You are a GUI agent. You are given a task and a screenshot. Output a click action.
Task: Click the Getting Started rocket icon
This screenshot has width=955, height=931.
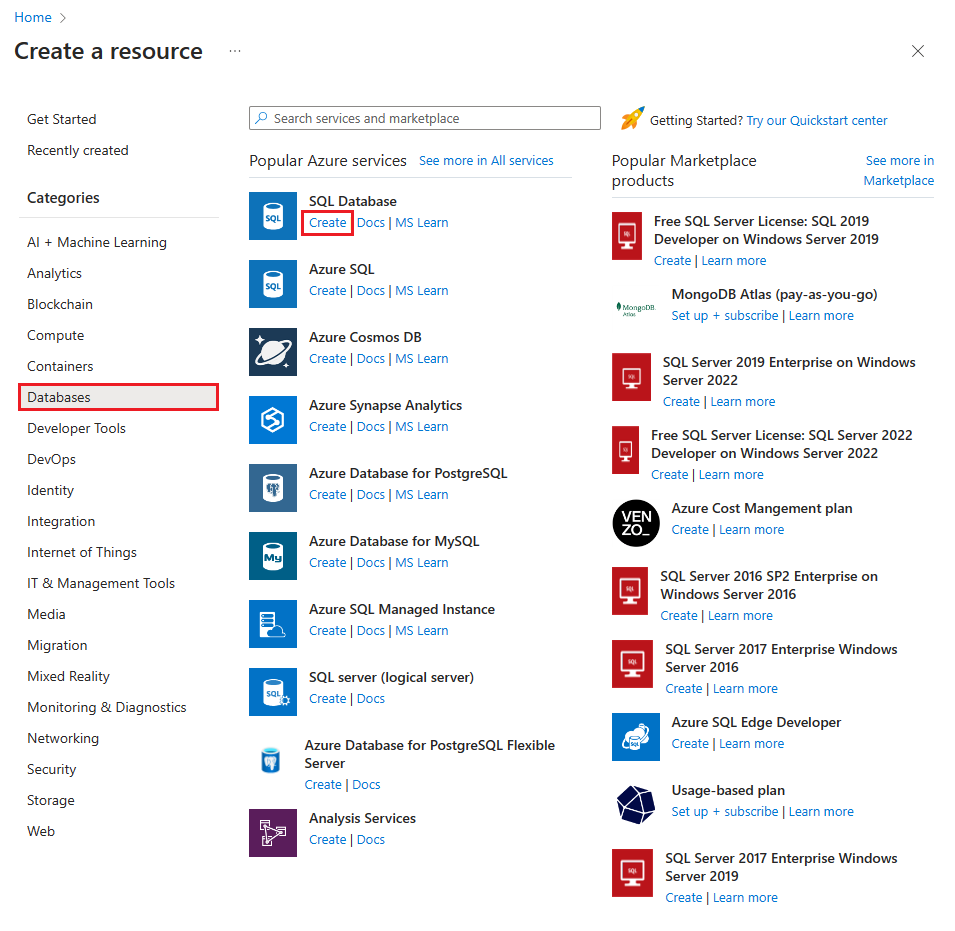pos(633,120)
